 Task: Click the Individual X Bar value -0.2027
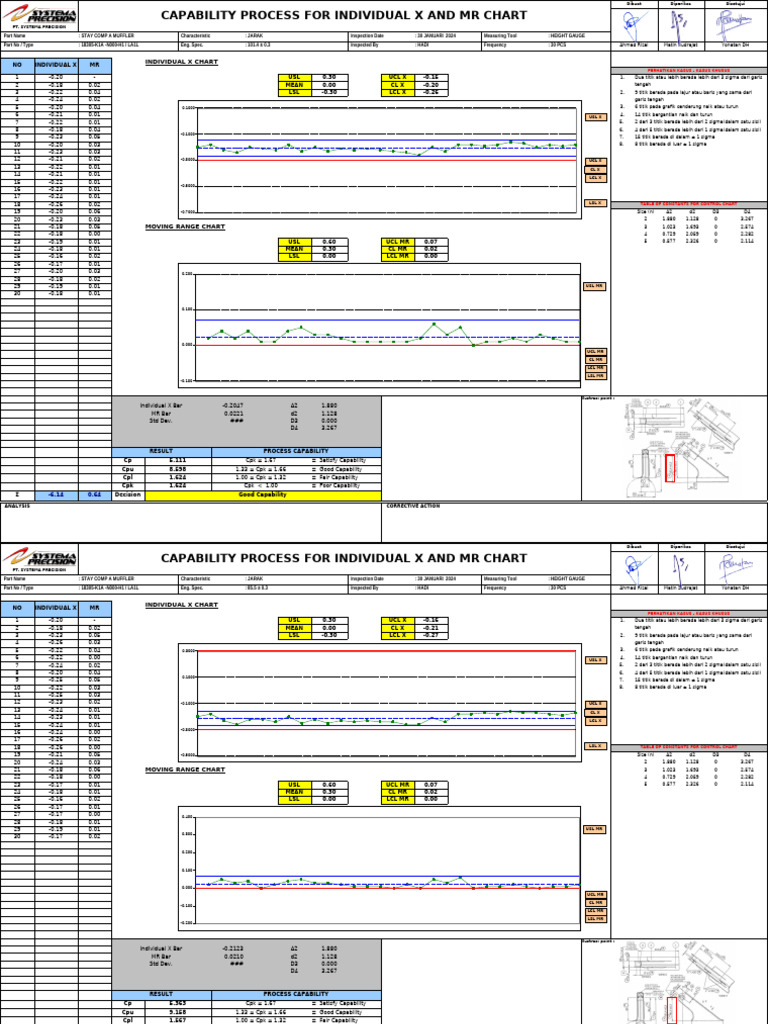232,406
